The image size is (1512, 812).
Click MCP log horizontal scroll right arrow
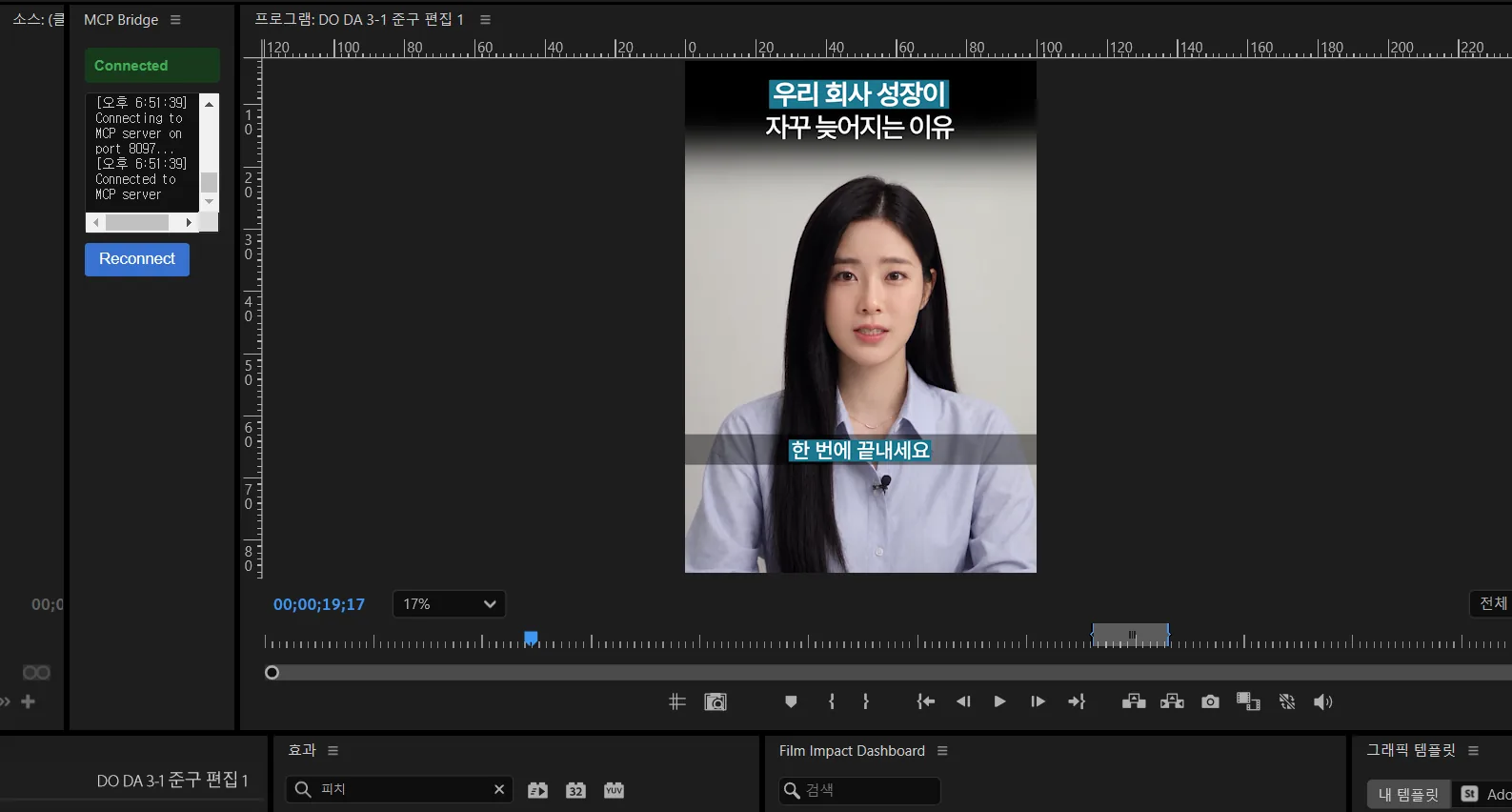point(189,222)
